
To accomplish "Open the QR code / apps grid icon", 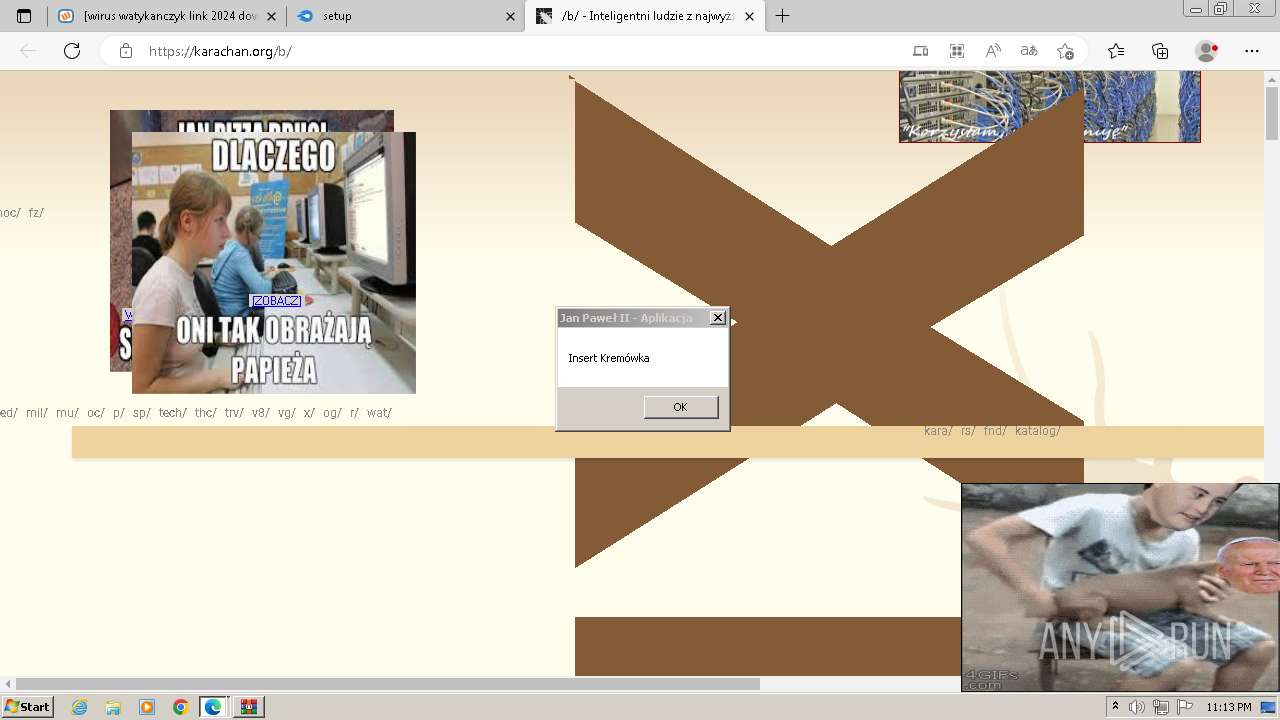I will coord(957,51).
